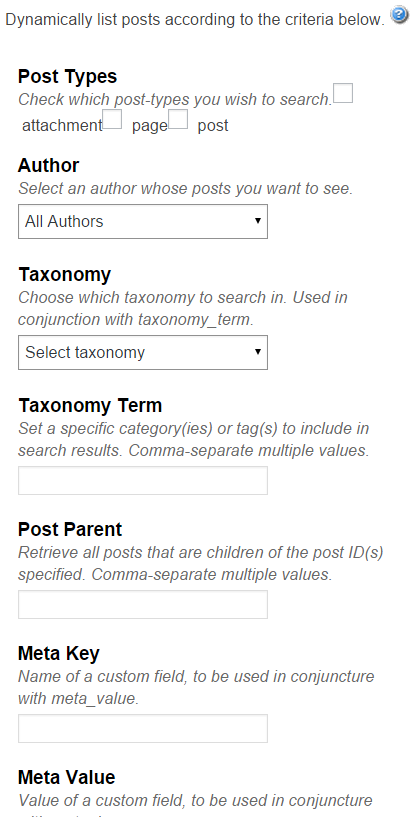Click into the Post Parent input box
Viewport: 420px width, 817px height.
pyautogui.click(x=143, y=604)
